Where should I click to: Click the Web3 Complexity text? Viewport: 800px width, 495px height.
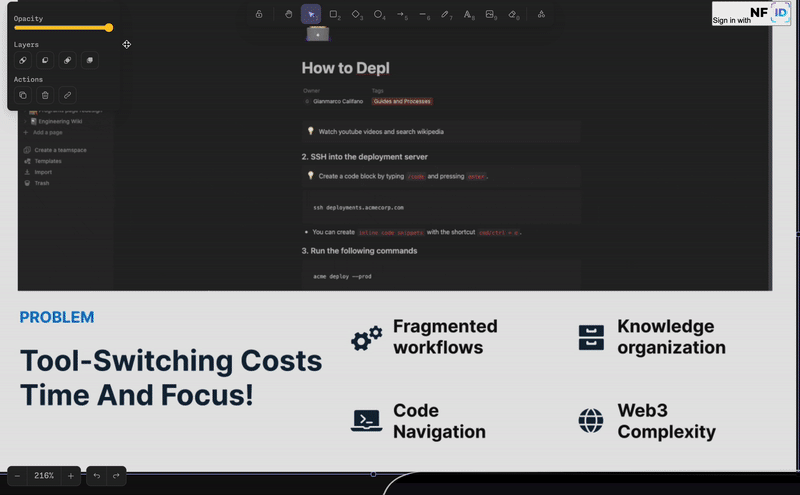point(666,421)
